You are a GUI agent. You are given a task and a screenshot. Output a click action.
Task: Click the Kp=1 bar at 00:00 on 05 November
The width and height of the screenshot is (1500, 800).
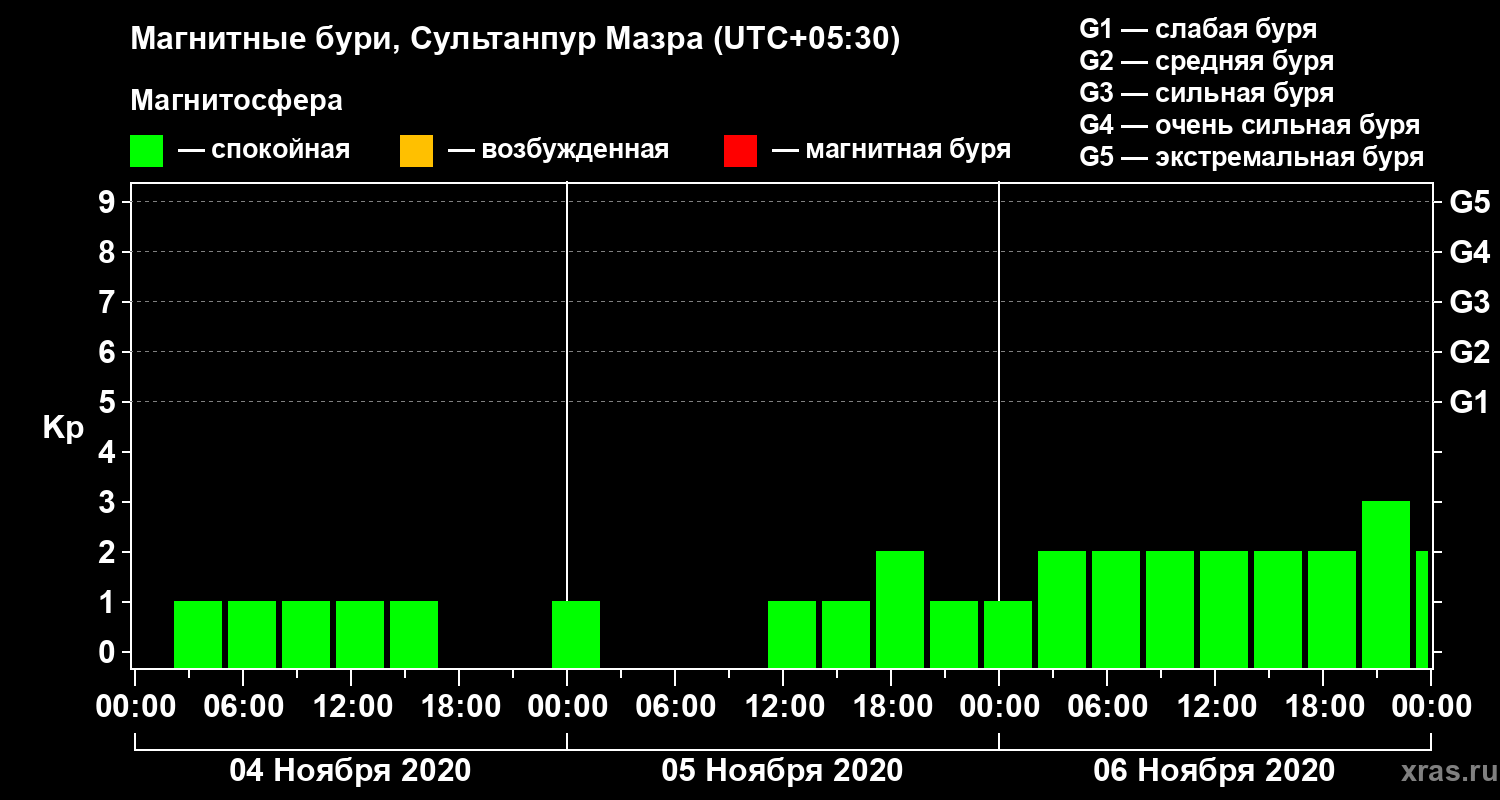click(x=576, y=634)
